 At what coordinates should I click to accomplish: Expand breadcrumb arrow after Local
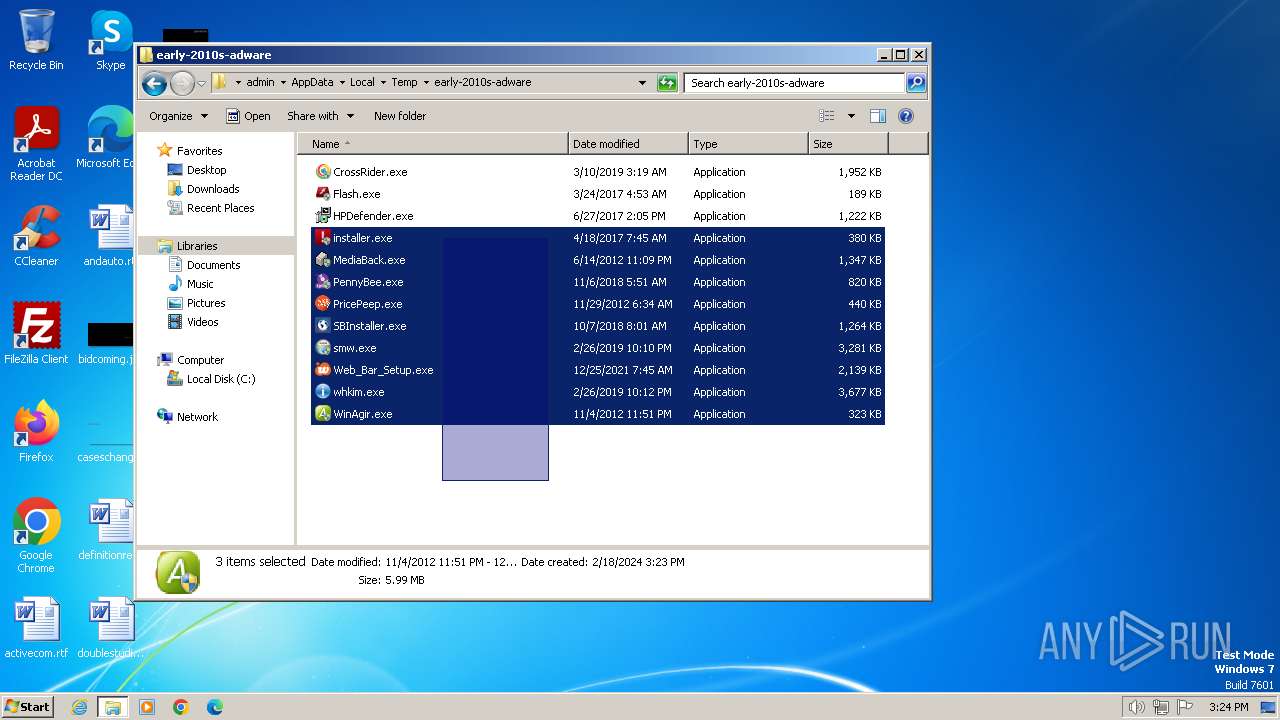[x=383, y=83]
